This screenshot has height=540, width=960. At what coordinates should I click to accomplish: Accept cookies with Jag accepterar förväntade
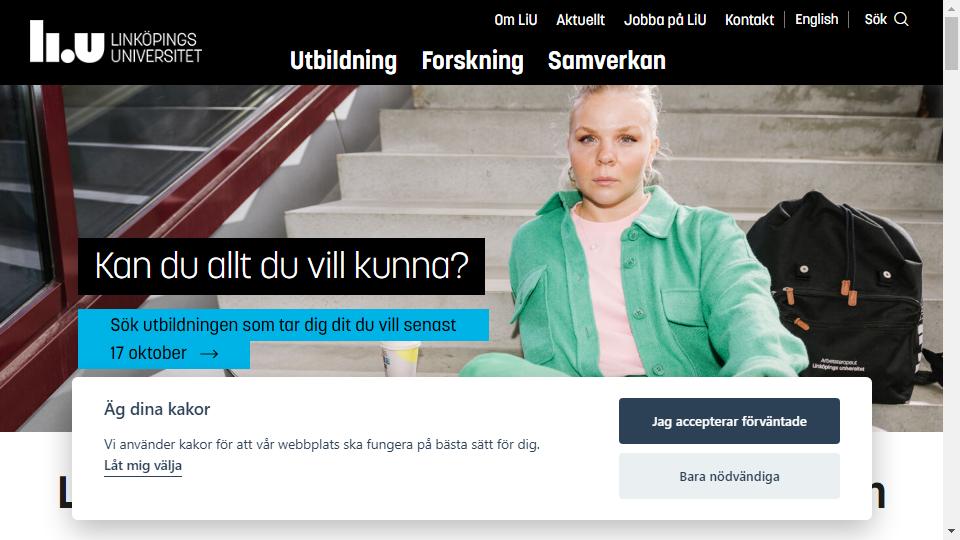(729, 421)
